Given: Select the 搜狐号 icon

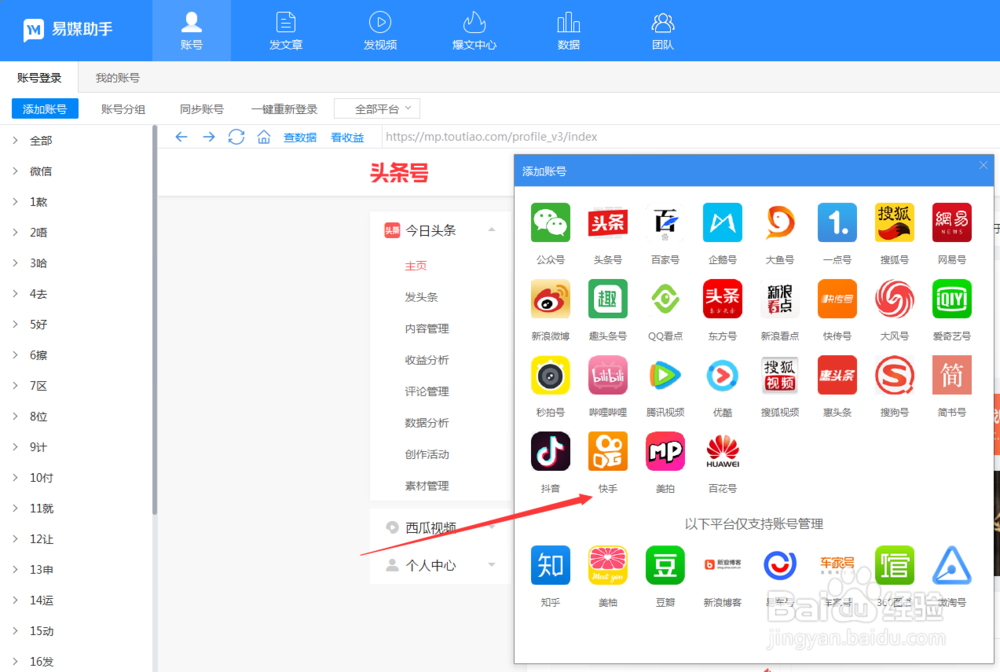Looking at the screenshot, I should click(x=895, y=223).
